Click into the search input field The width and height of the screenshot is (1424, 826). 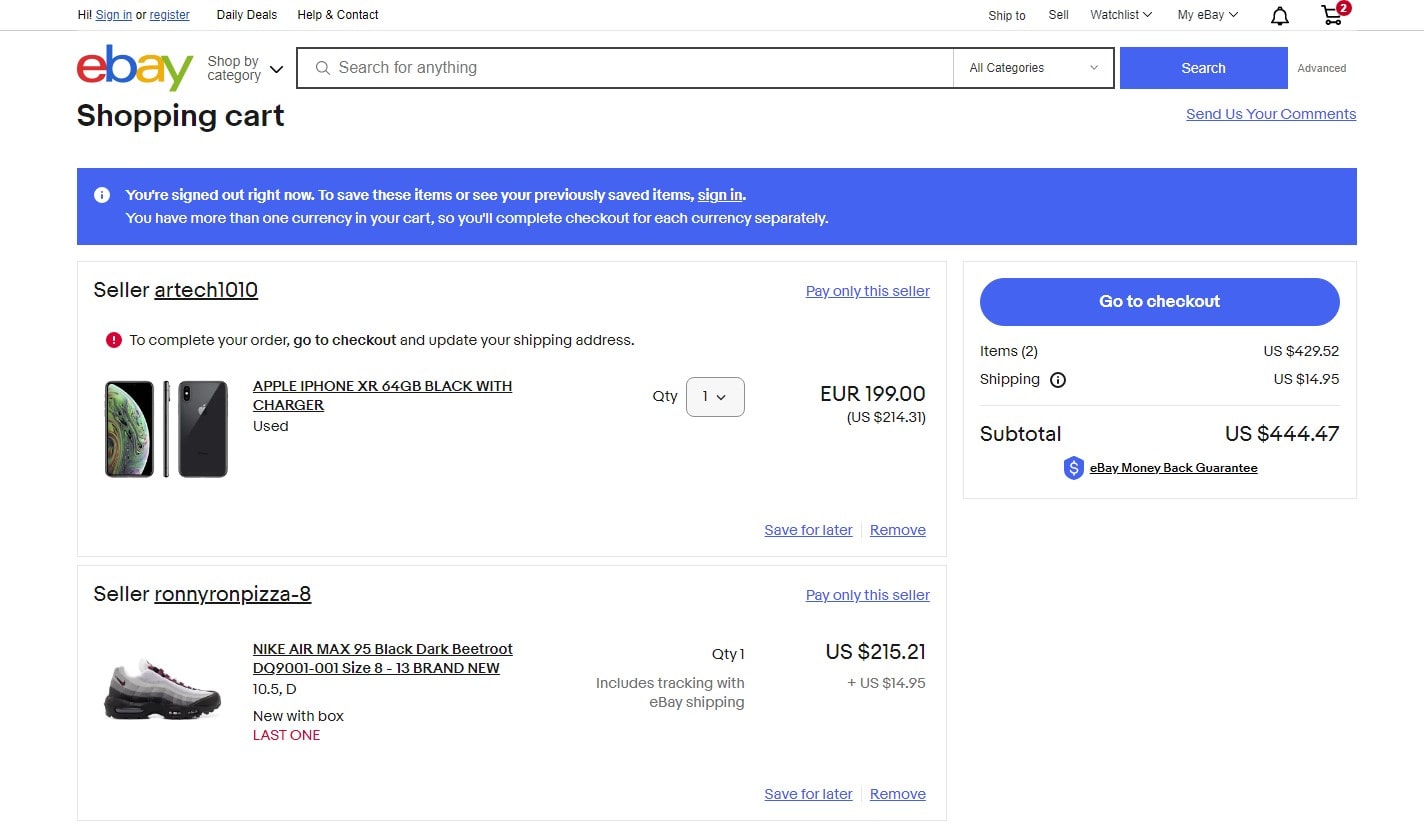click(620, 67)
